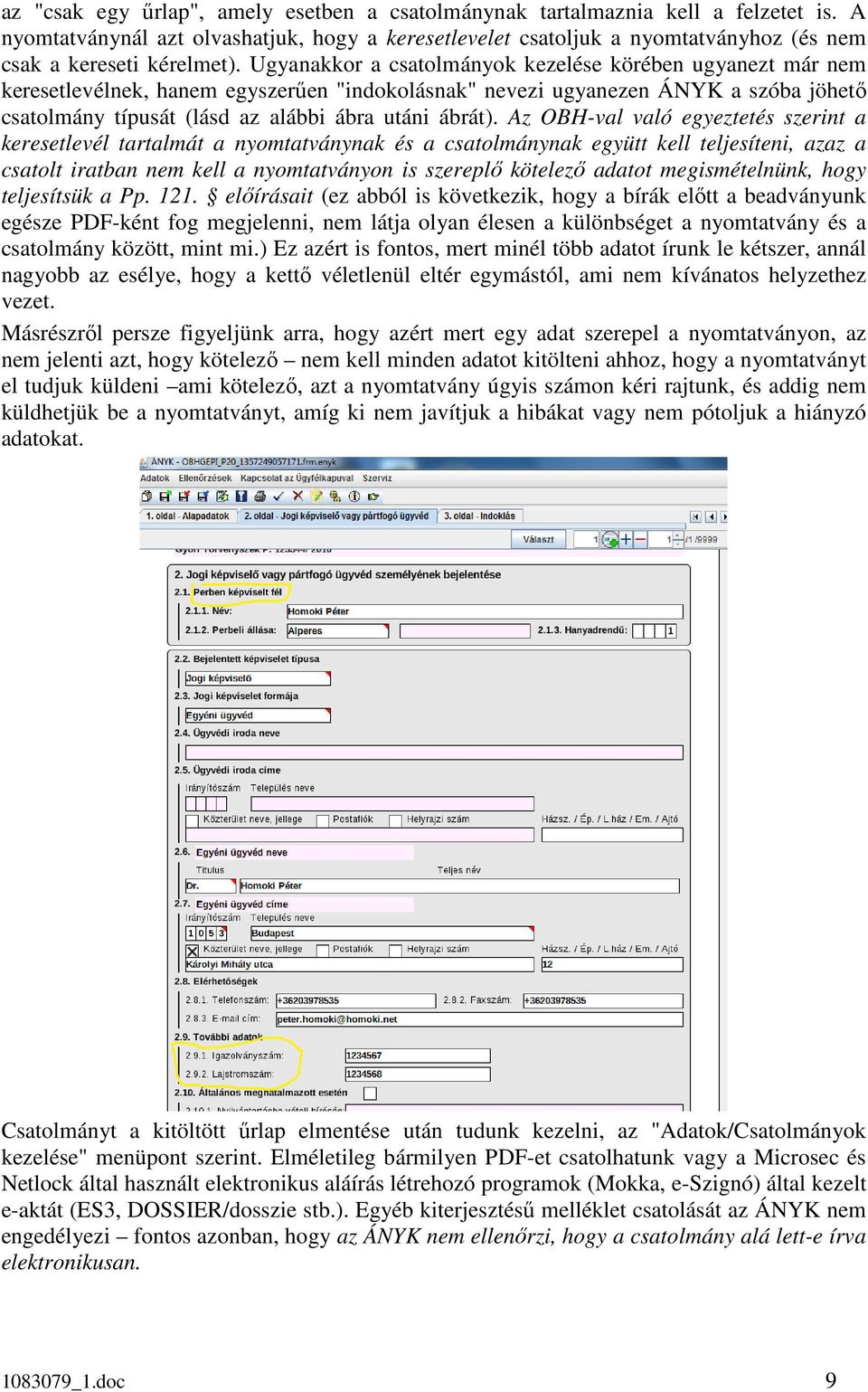868x1392 pixels.
Task: Click the Név field containing Homoki Péter
Action: 485,611
